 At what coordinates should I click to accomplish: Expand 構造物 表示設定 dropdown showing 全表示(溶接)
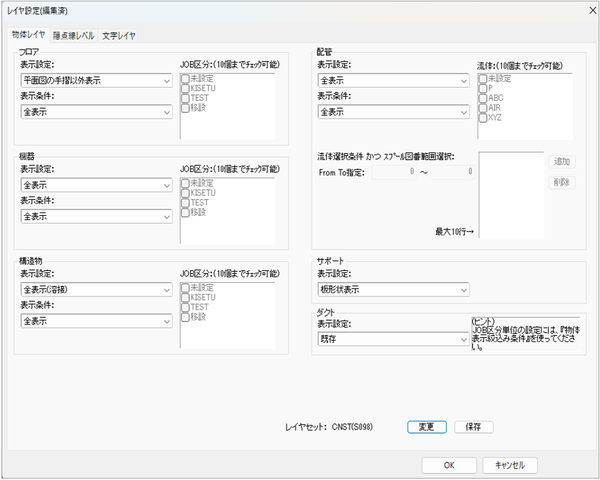point(96,289)
